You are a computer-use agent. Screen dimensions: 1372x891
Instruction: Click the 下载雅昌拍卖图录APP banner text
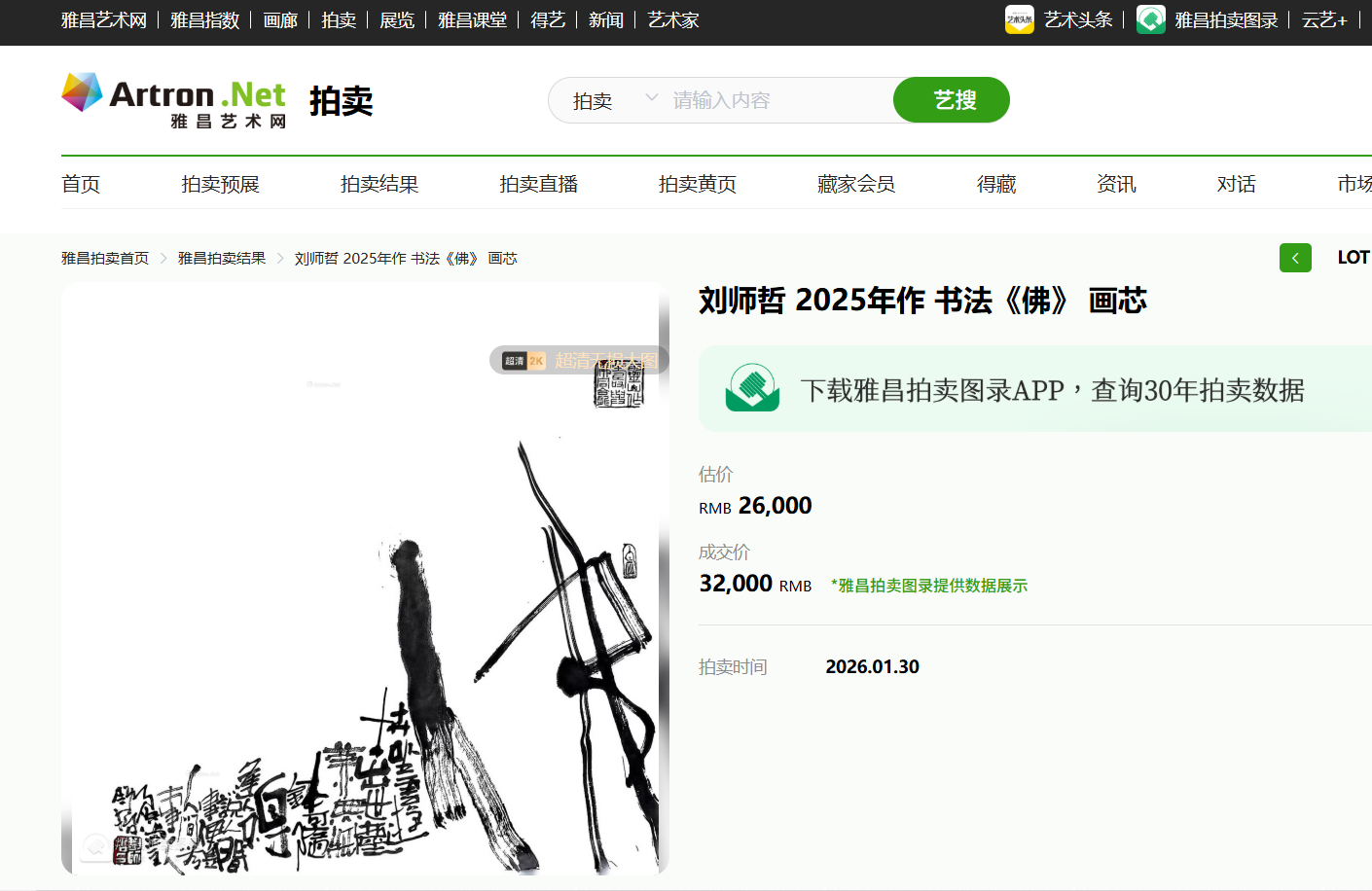pos(1052,390)
